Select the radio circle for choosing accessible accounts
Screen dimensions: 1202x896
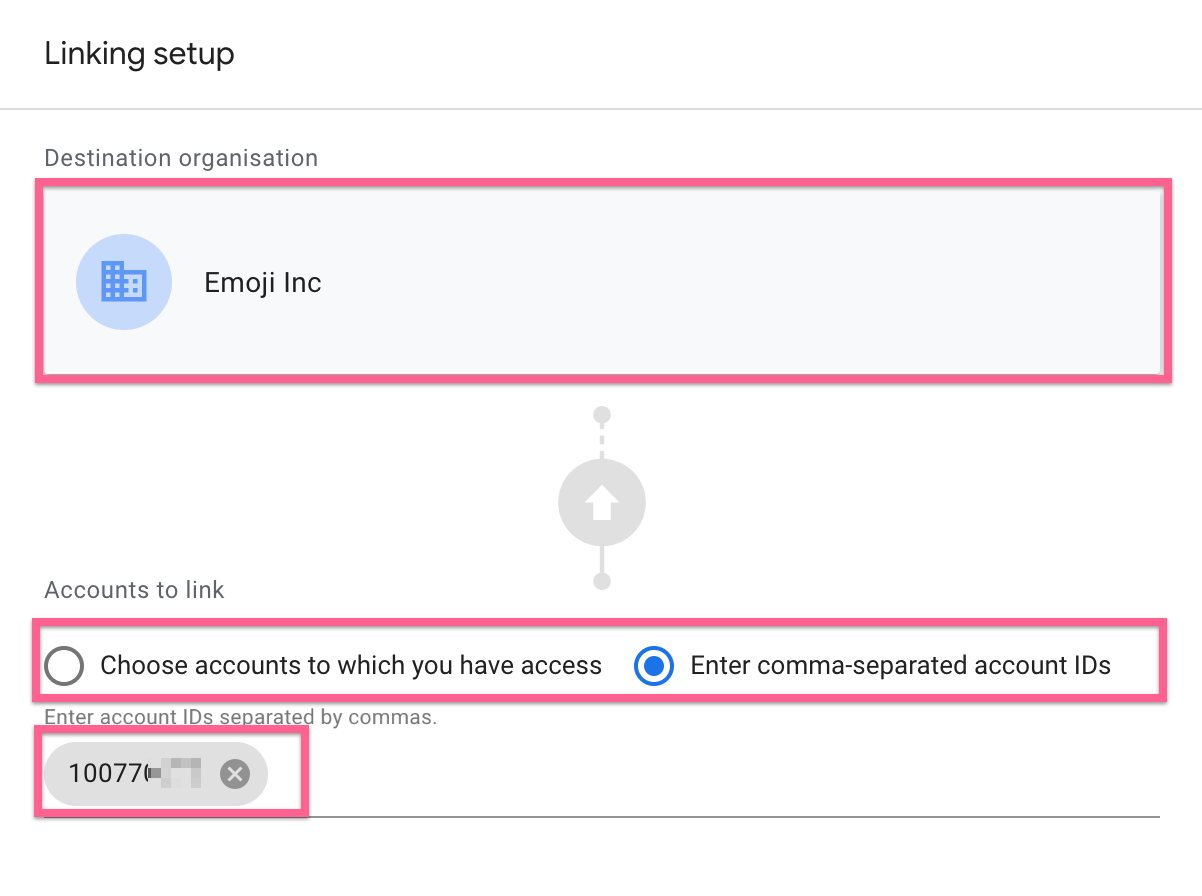click(x=64, y=666)
